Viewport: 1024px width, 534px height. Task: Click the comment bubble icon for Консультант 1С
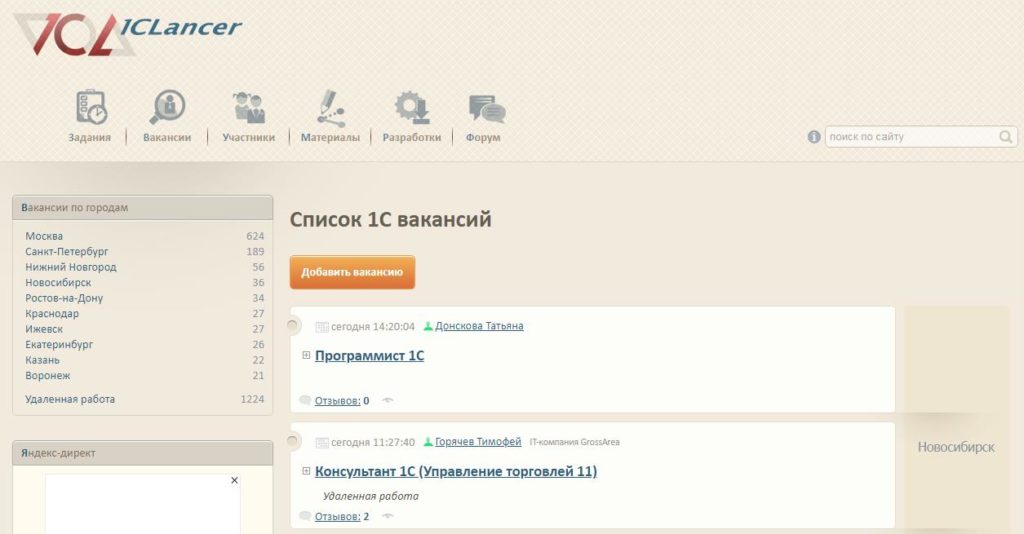click(x=305, y=516)
